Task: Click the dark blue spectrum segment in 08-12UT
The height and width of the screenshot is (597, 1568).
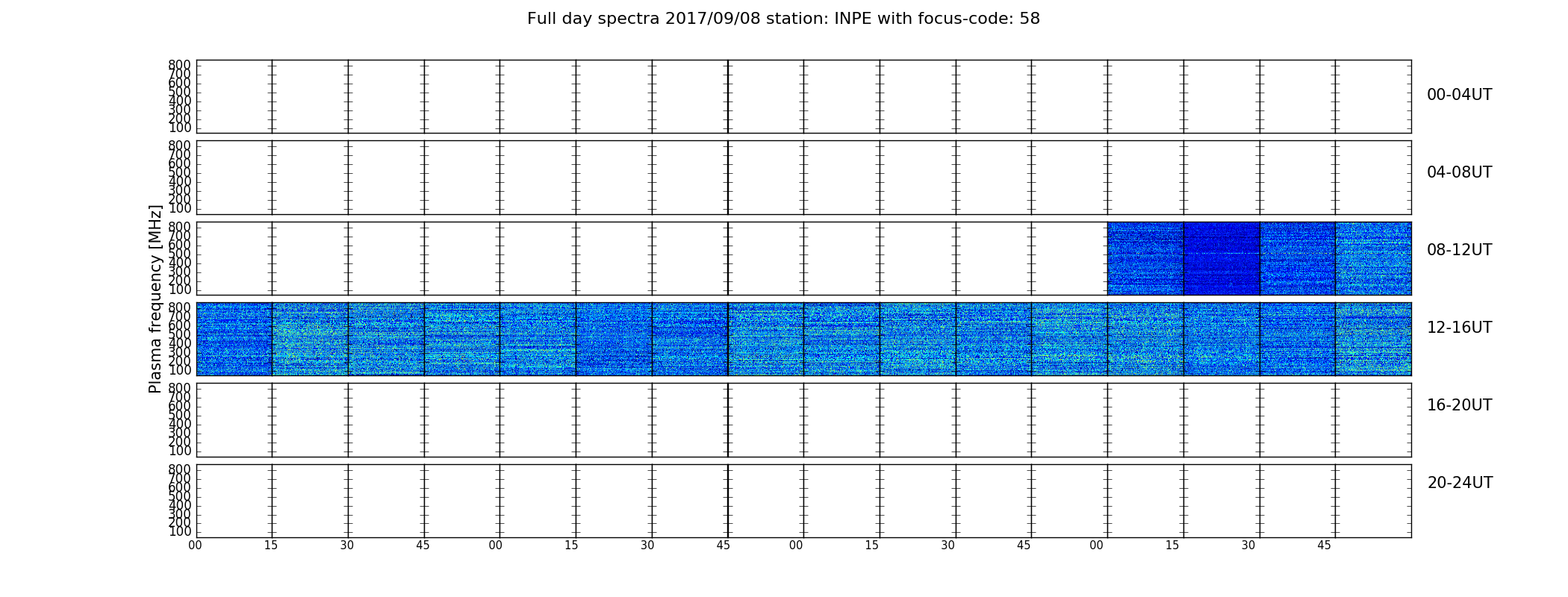Action: (1222, 258)
